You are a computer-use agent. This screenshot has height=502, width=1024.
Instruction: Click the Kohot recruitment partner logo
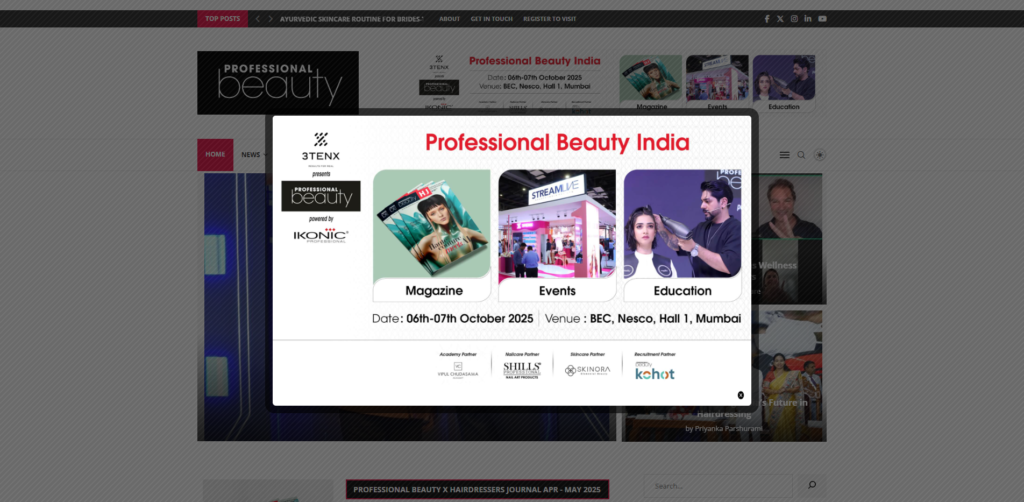coord(654,371)
